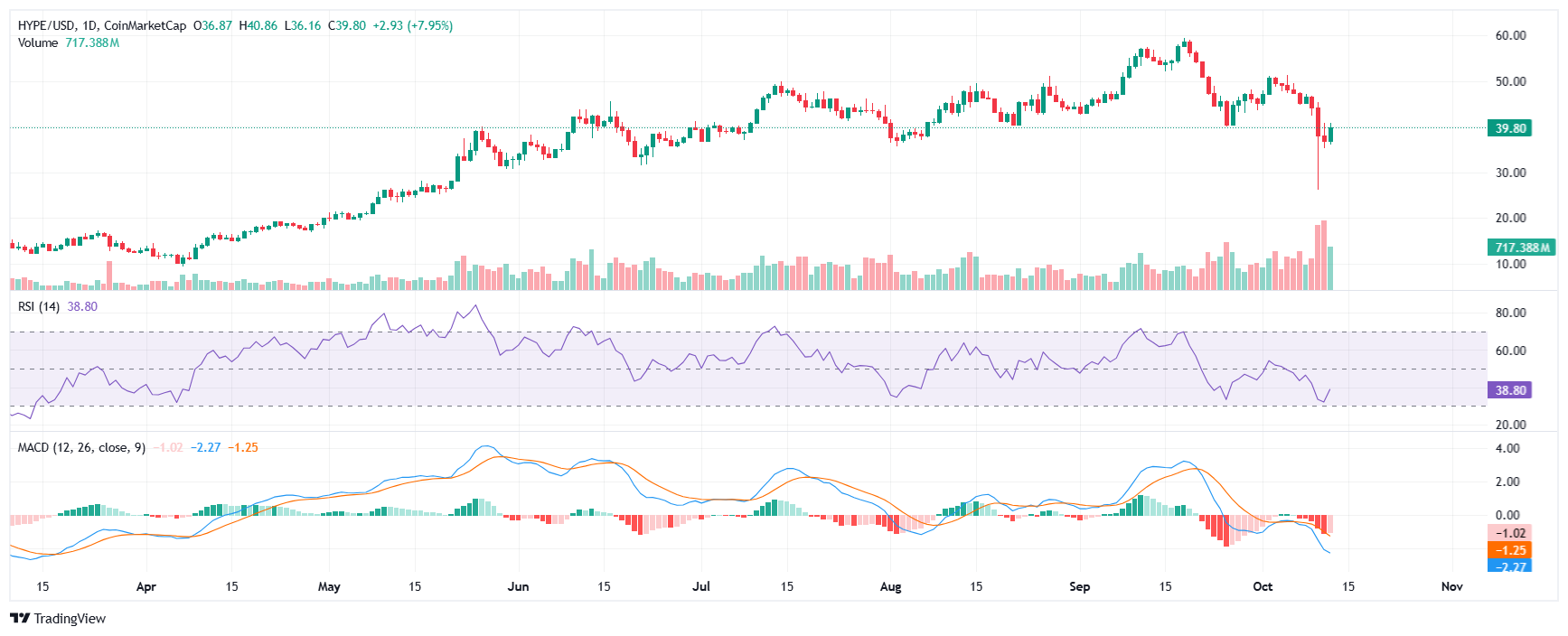Click the green 39.80 current price tag
The width and height of the screenshot is (1568, 636).
(x=1509, y=128)
